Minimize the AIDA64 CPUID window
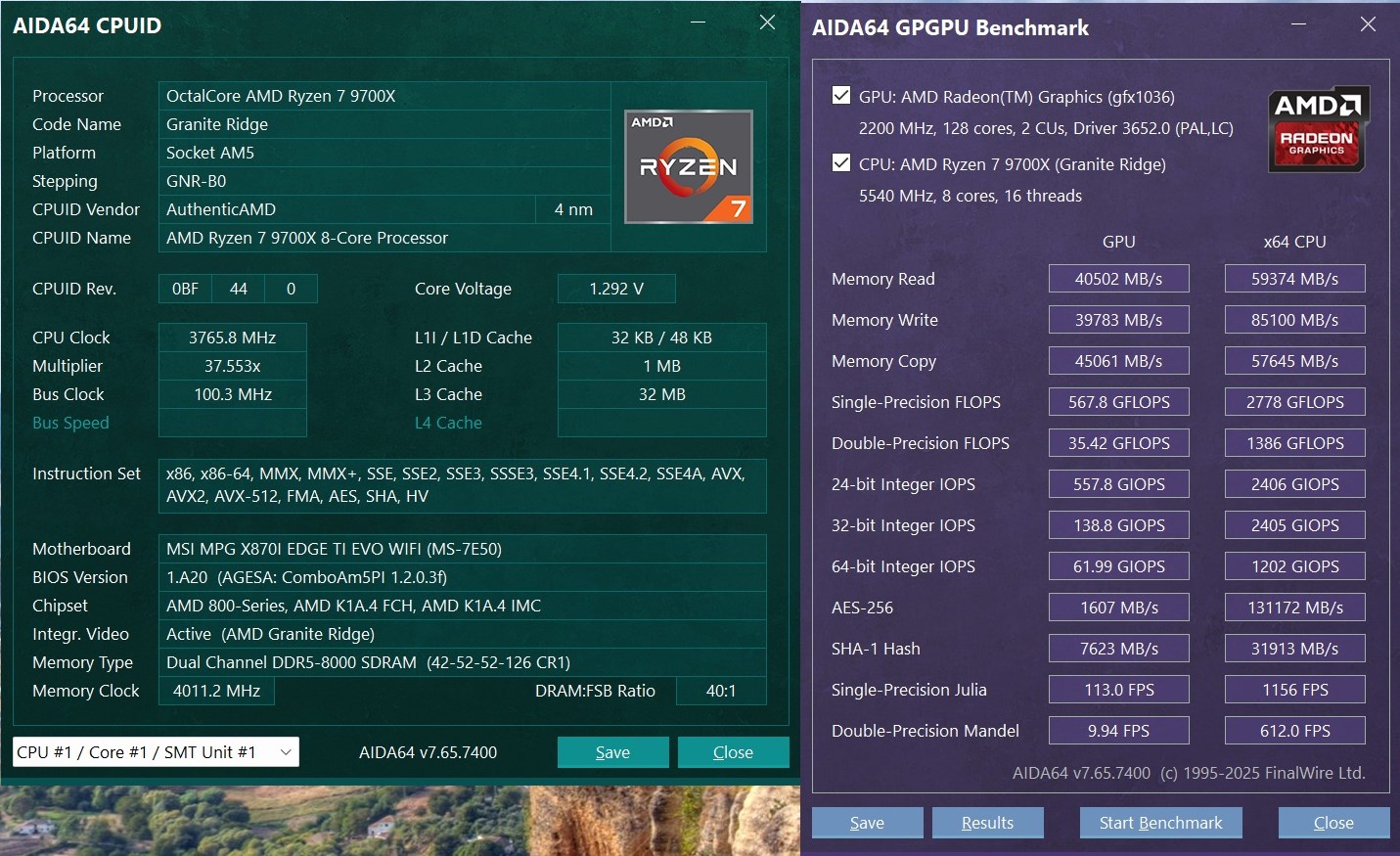The height and width of the screenshot is (856, 1400). [699, 23]
